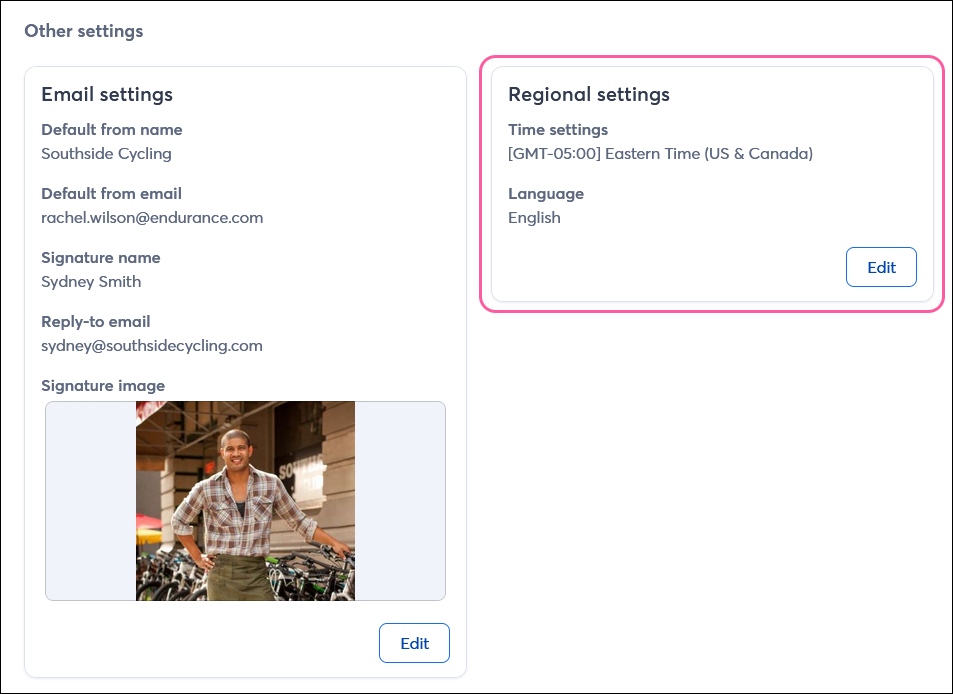Image resolution: width=953 pixels, height=694 pixels.
Task: Click the 'Sydney Smith' signature name
Action: click(91, 282)
